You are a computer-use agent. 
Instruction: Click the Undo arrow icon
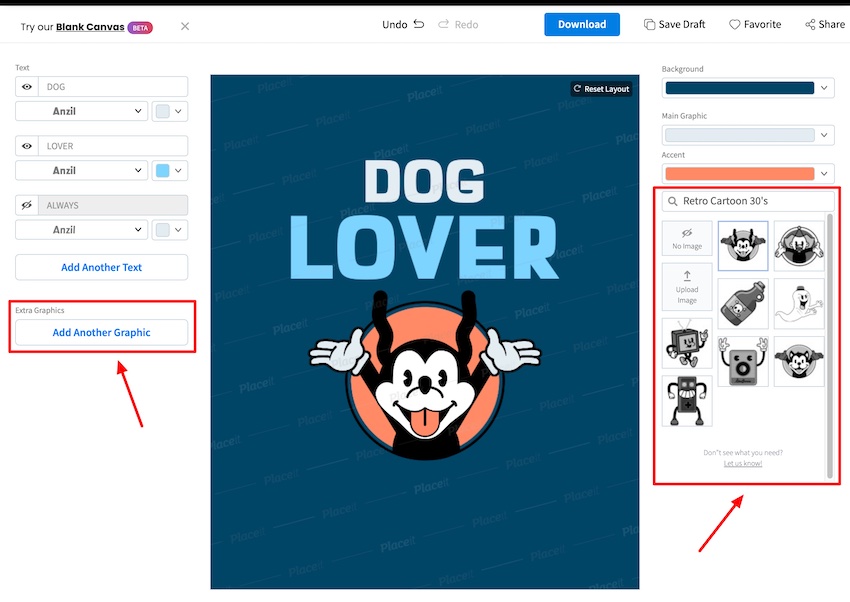coord(418,24)
